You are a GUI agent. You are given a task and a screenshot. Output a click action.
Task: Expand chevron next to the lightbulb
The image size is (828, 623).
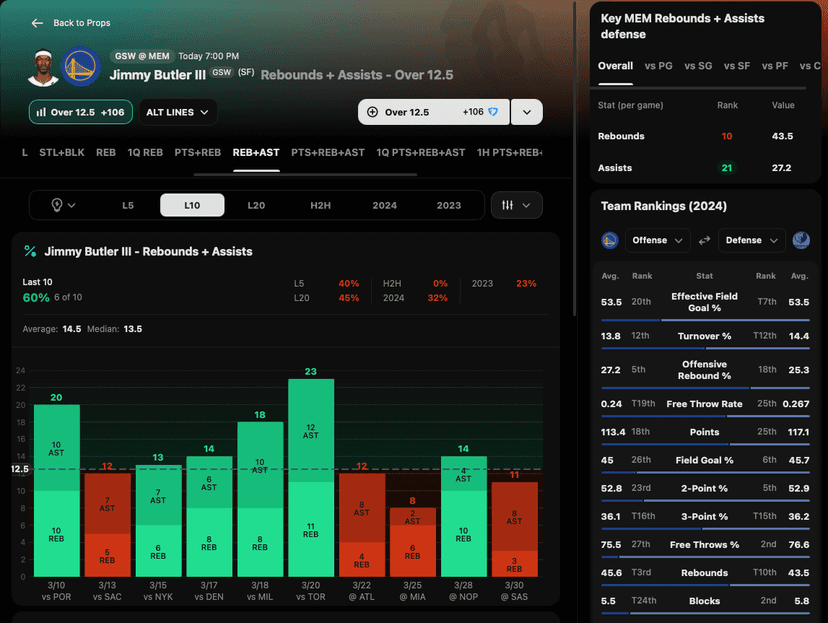71,205
